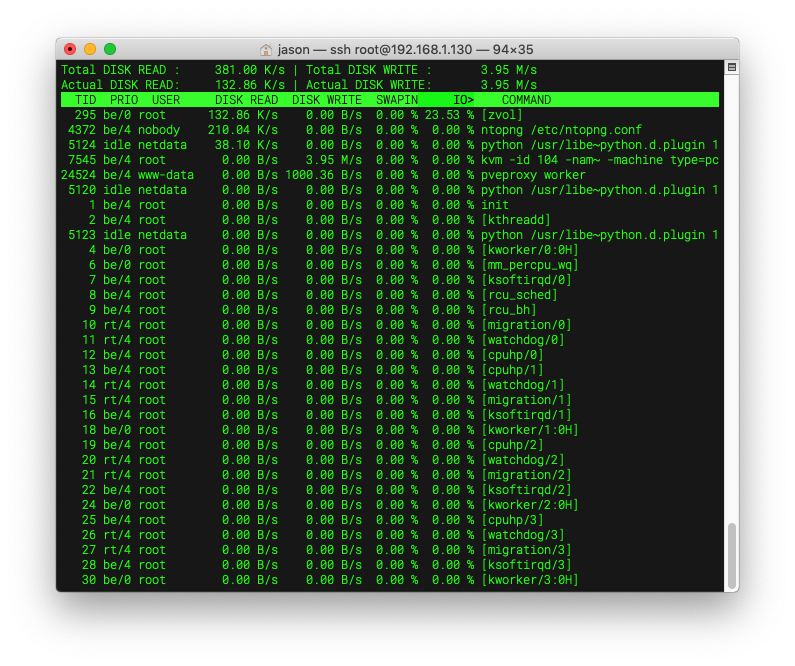This screenshot has height=666, width=795.
Task: Click TID 5120 python plugin row
Action: 389,190
